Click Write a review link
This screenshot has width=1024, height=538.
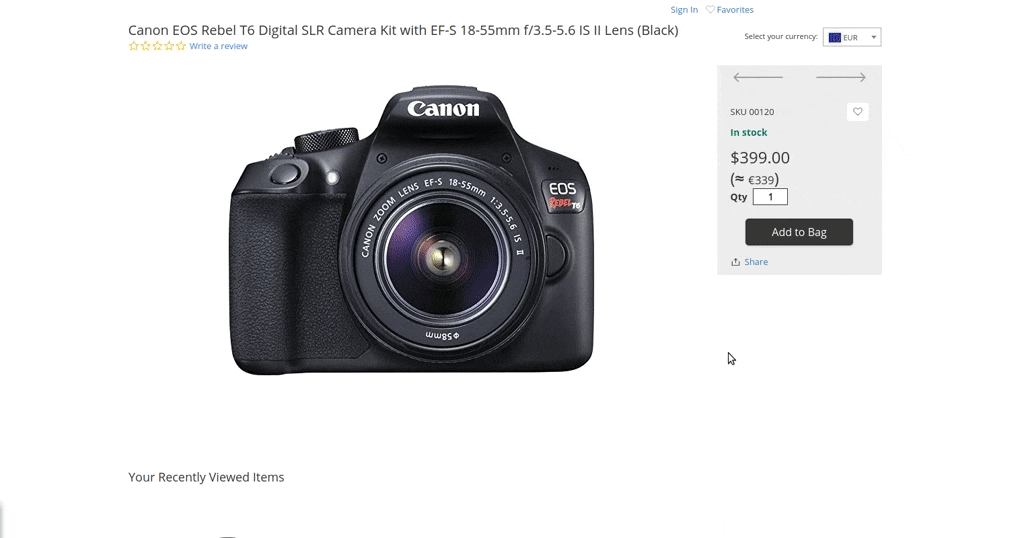coord(218,46)
